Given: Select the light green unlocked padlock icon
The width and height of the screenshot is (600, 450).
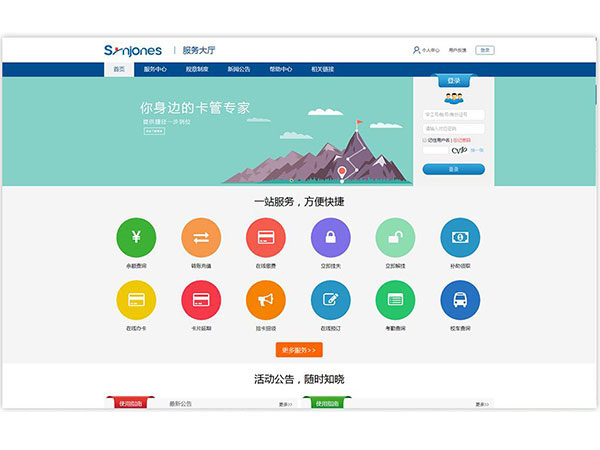Looking at the screenshot, I should click(x=395, y=237).
